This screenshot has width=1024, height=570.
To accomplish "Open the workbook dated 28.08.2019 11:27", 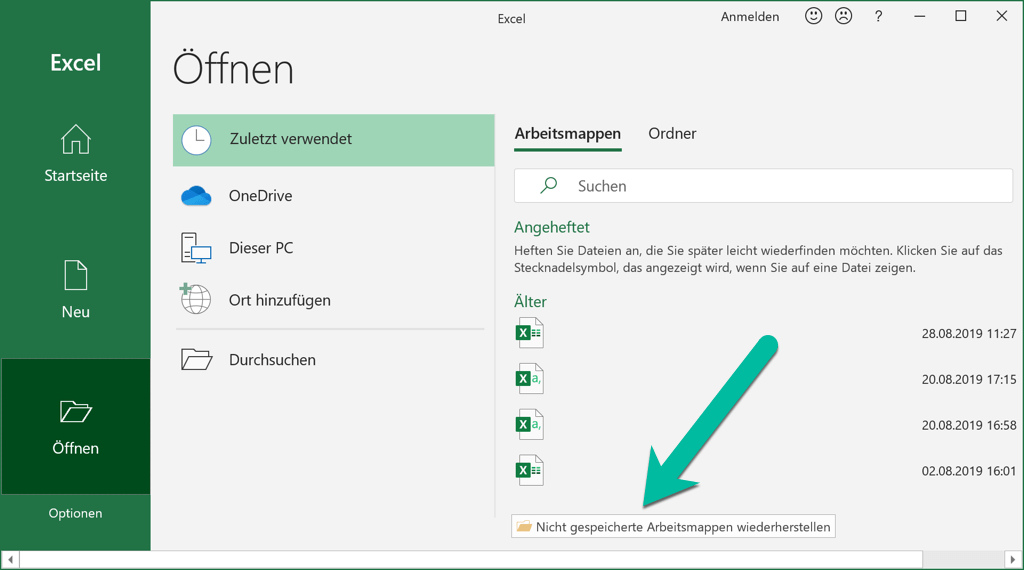I will click(x=765, y=334).
